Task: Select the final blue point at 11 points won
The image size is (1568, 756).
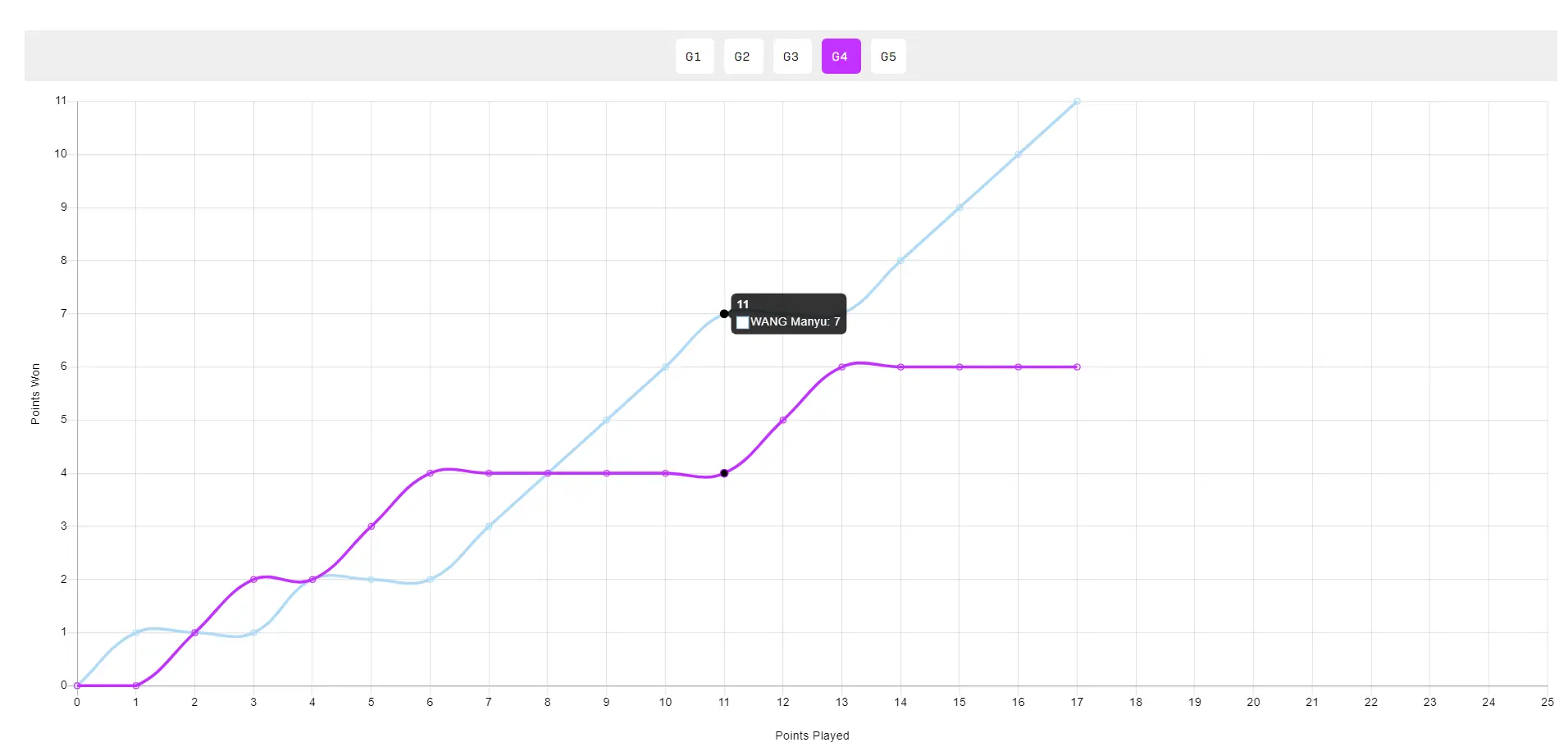Action: point(1077,102)
